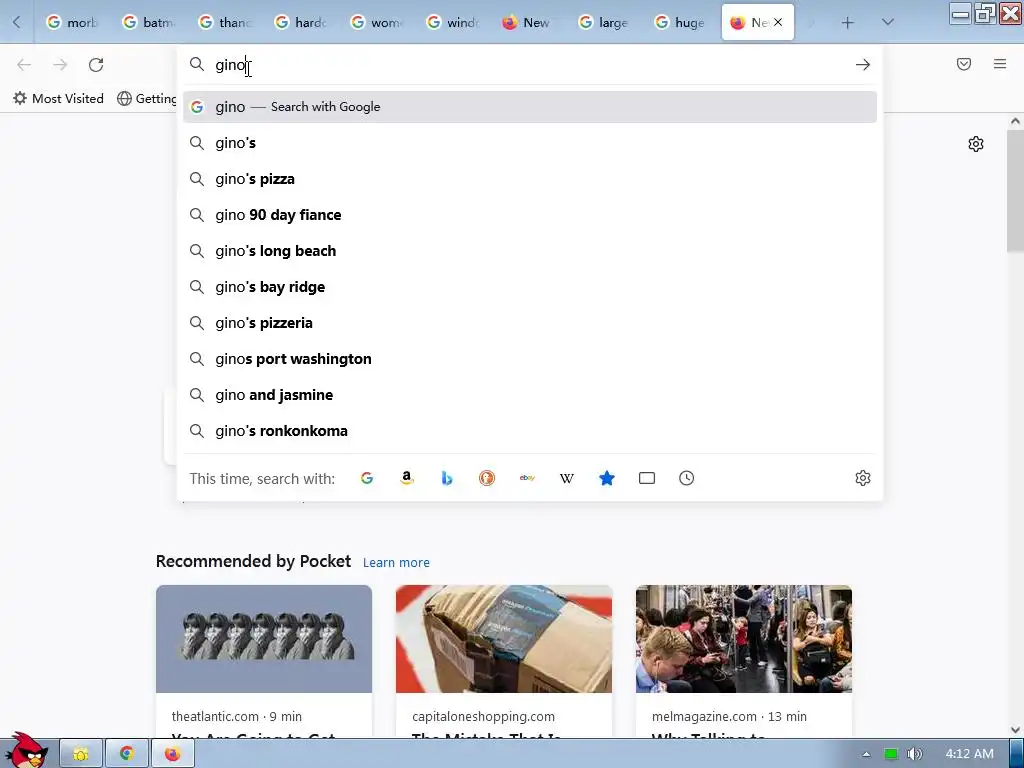Close the active New Tab
The width and height of the screenshot is (1024, 768).
778,22
